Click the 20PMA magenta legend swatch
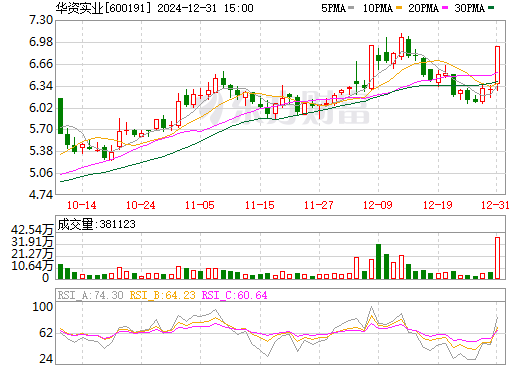520x365 pixels. pos(445,8)
